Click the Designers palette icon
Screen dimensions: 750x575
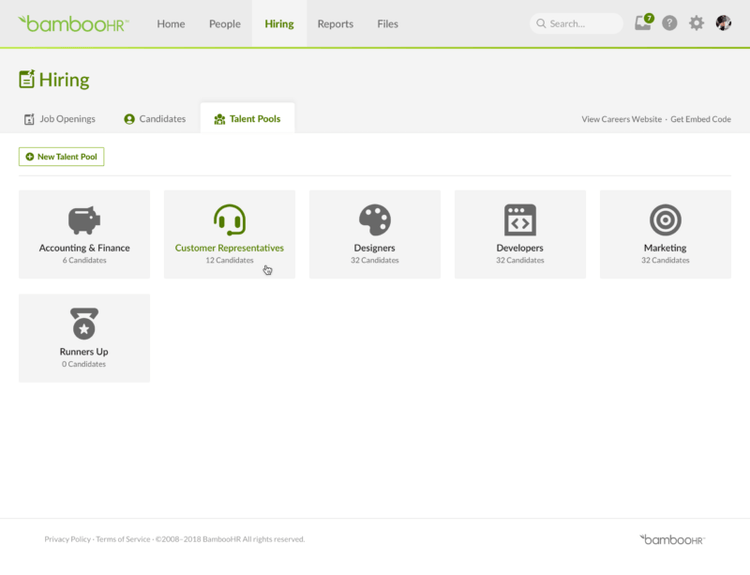pos(375,220)
